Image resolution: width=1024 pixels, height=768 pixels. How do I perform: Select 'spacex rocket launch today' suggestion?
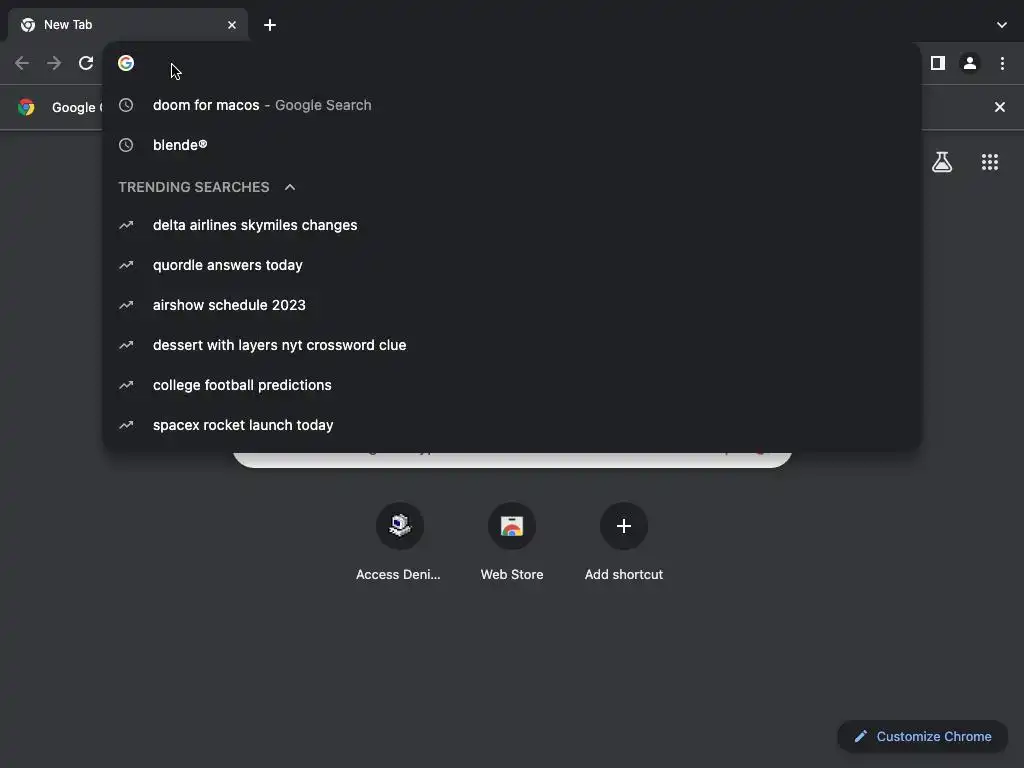coord(512,425)
